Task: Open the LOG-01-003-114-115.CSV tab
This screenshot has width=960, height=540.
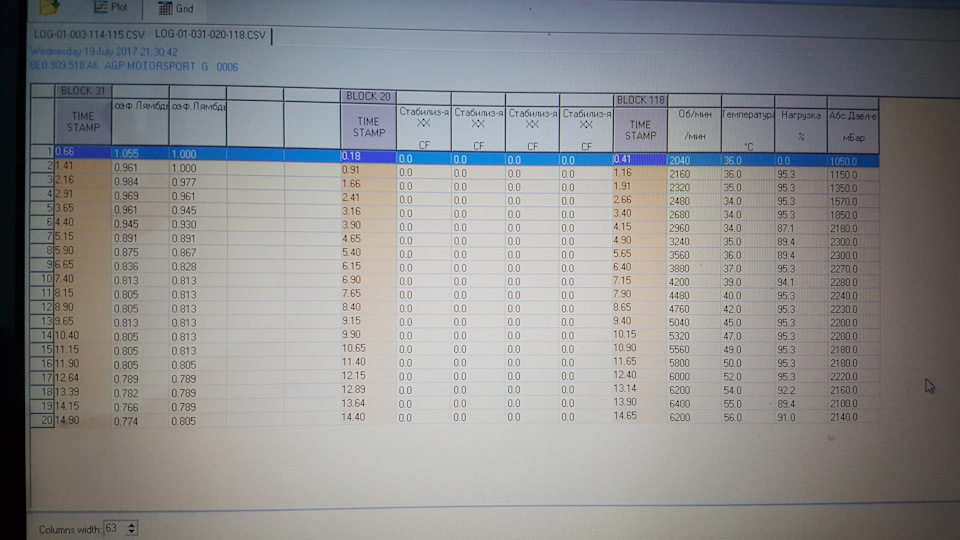Action: [x=89, y=35]
